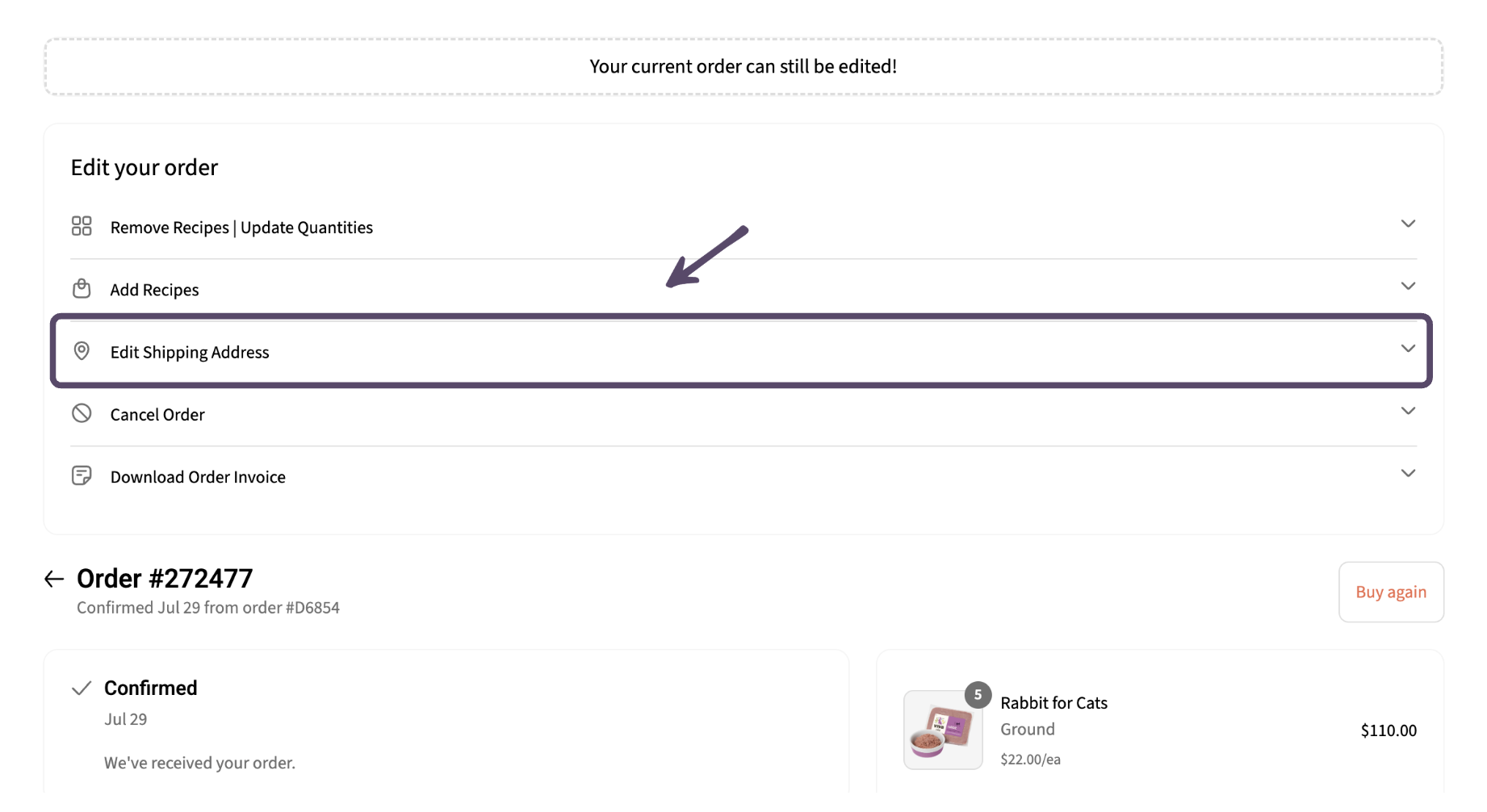Viewport: 1487px width, 812px height.
Task: Expand the Remove Recipes chevron
Action: (1408, 224)
